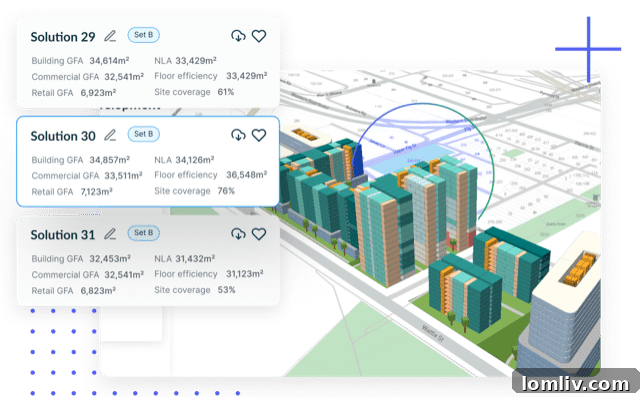Click Site coverage value 76%

tap(226, 191)
